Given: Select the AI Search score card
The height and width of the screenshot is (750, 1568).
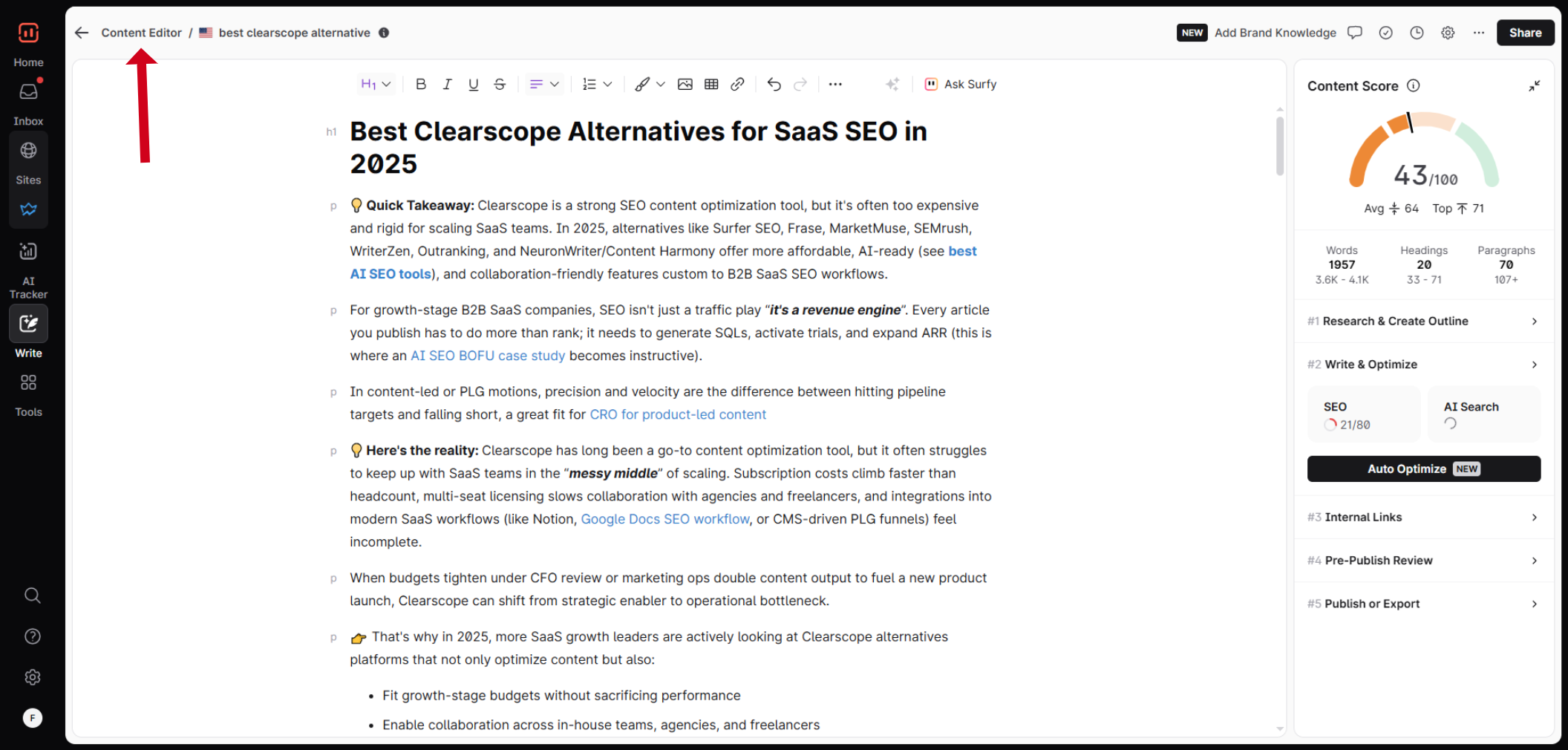Looking at the screenshot, I should click(1484, 415).
